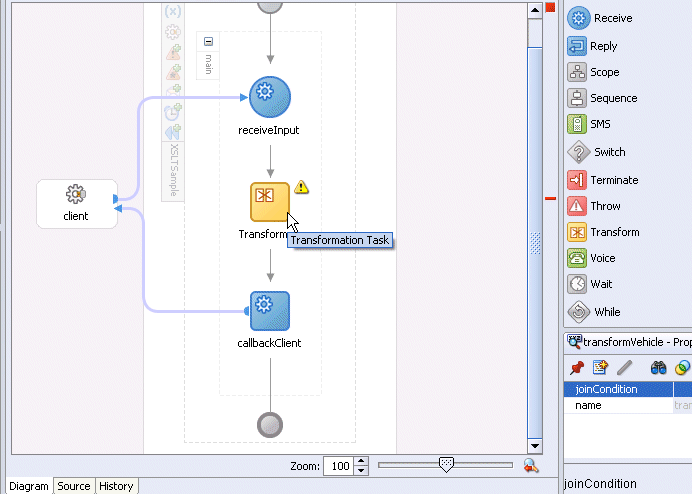The image size is (692, 494).
Task: Select the While activity icon
Action: 579,312
